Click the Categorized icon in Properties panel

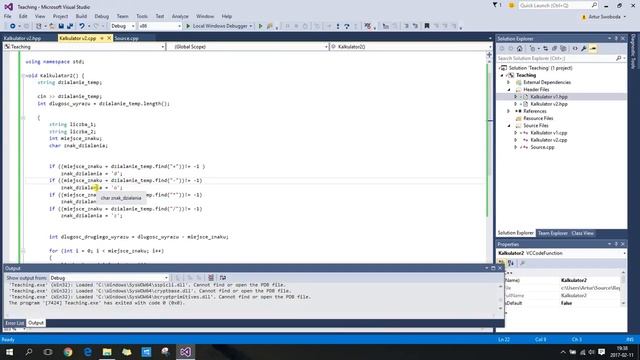502,263
